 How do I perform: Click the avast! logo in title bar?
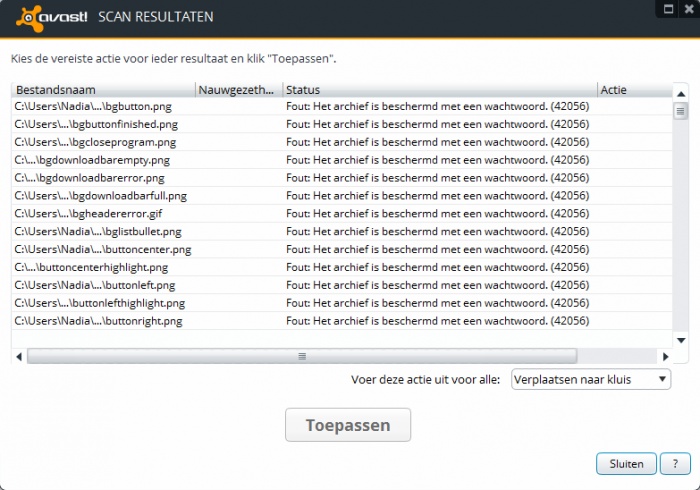click(x=51, y=18)
